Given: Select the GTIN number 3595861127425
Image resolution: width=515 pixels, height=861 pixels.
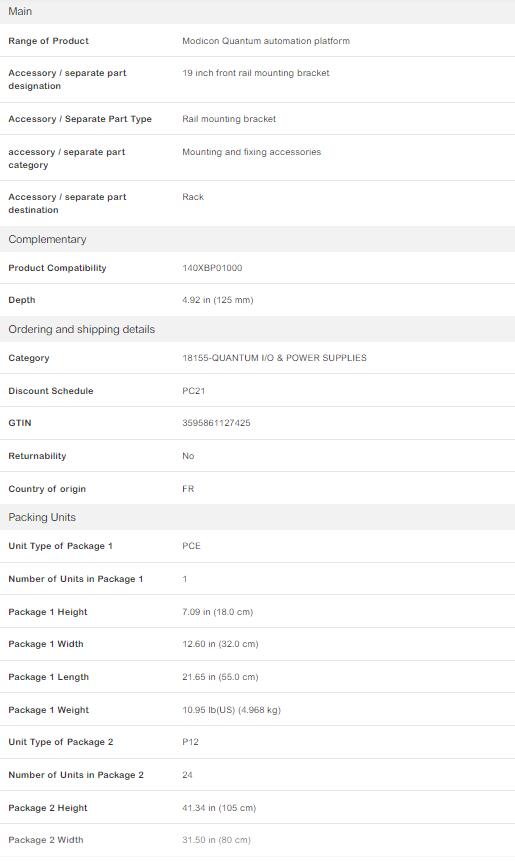Looking at the screenshot, I should (216, 423).
